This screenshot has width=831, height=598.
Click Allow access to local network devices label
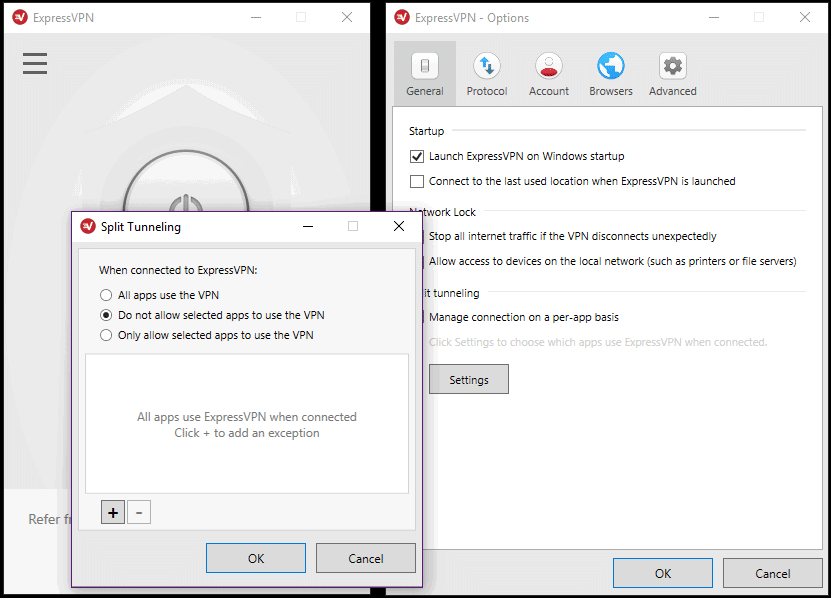click(613, 261)
